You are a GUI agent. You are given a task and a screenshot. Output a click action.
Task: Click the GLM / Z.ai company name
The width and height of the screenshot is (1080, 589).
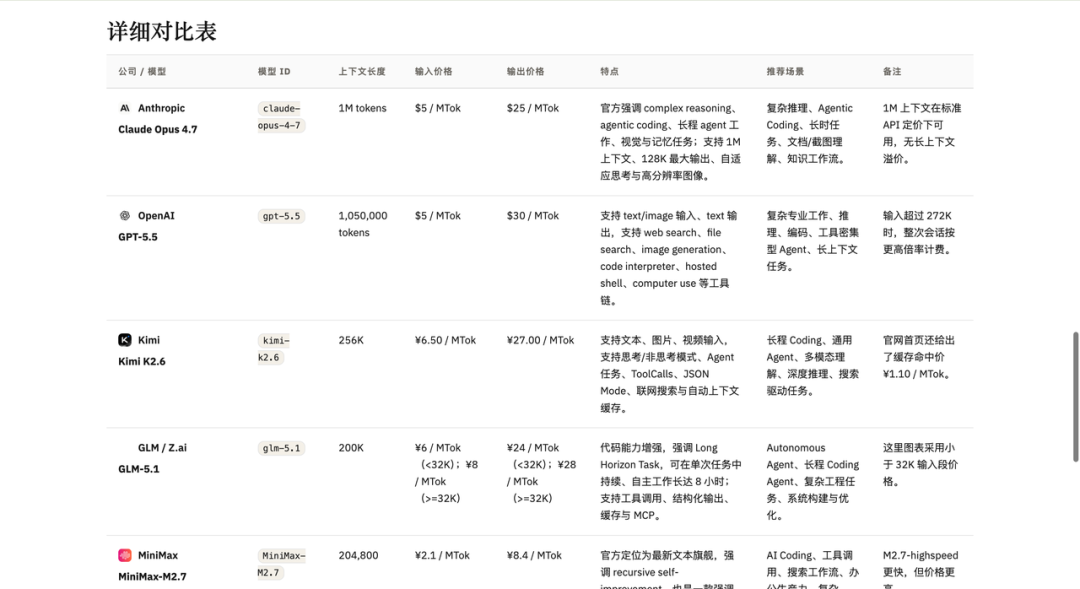coord(163,448)
